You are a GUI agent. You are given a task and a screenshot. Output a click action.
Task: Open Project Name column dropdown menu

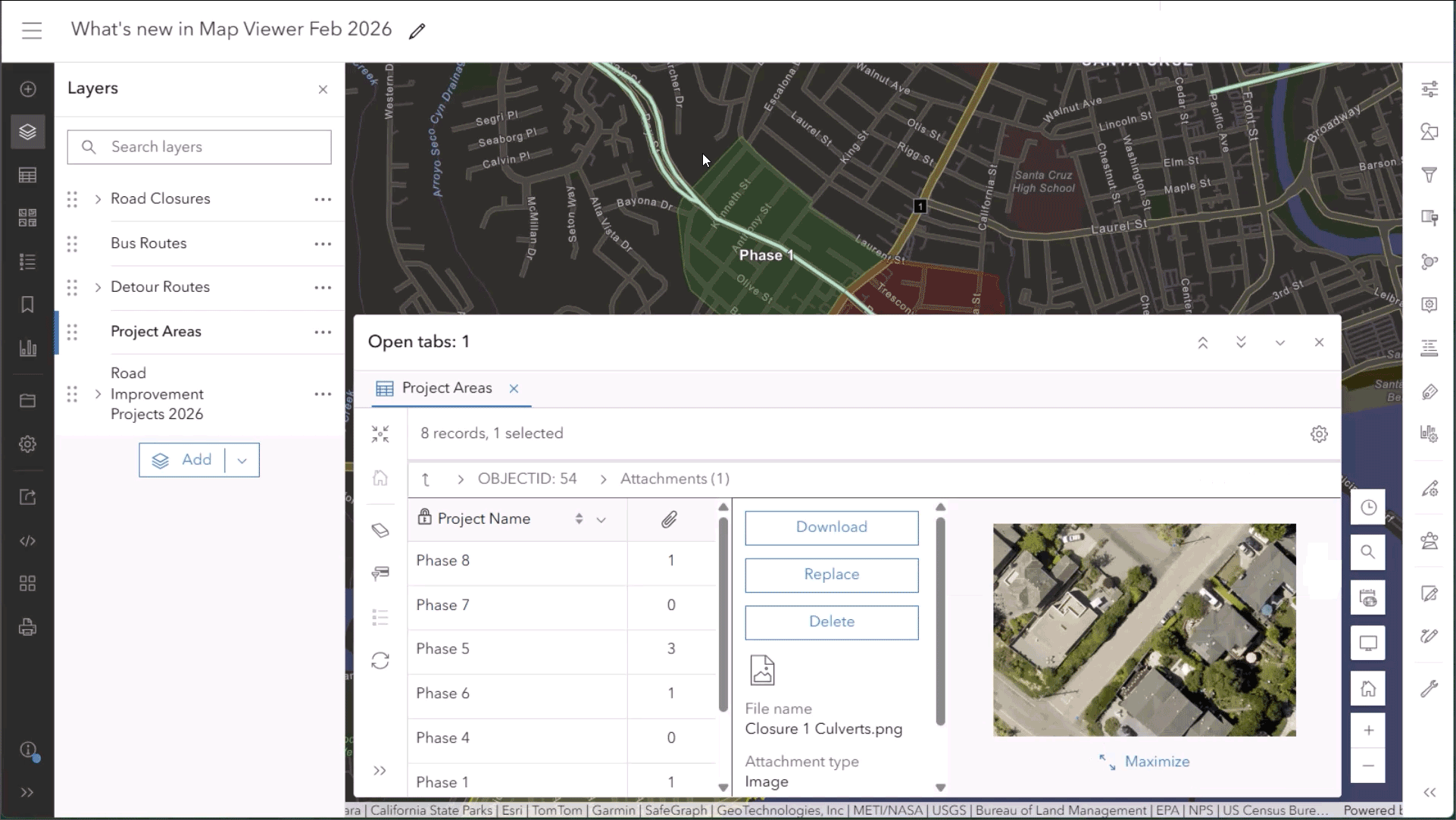[601, 520]
